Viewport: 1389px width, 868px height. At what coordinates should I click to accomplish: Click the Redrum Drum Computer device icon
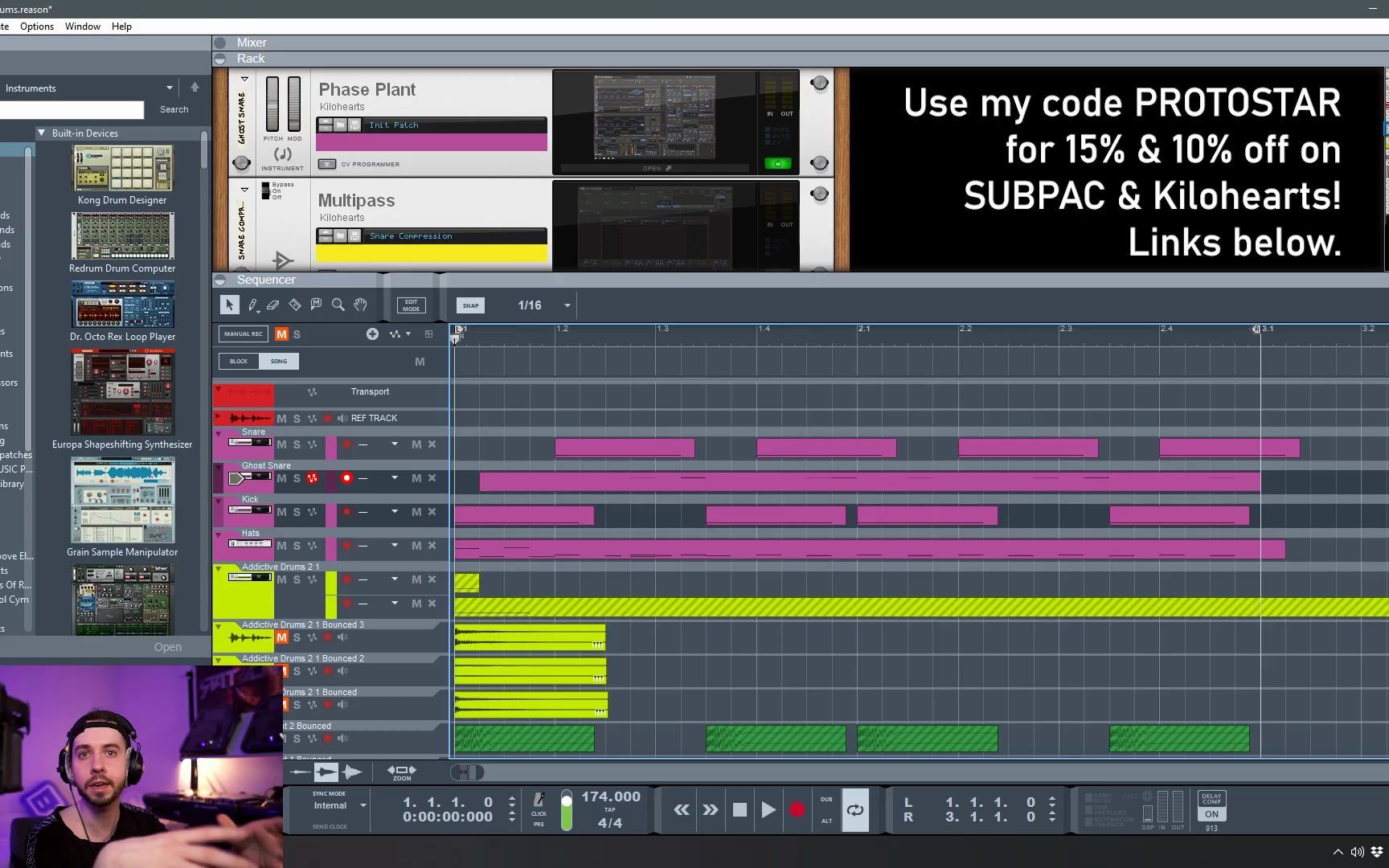(122, 236)
